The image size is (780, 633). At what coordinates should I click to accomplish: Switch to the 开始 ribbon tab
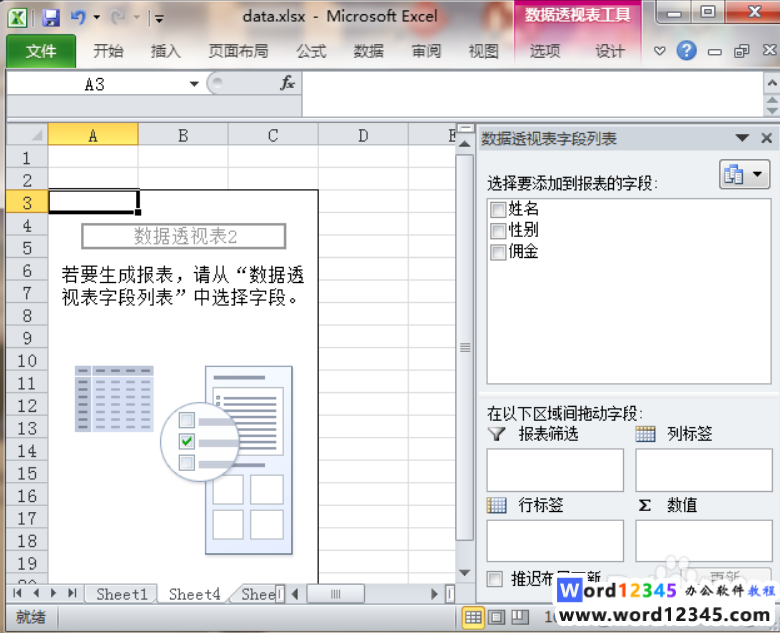point(108,51)
